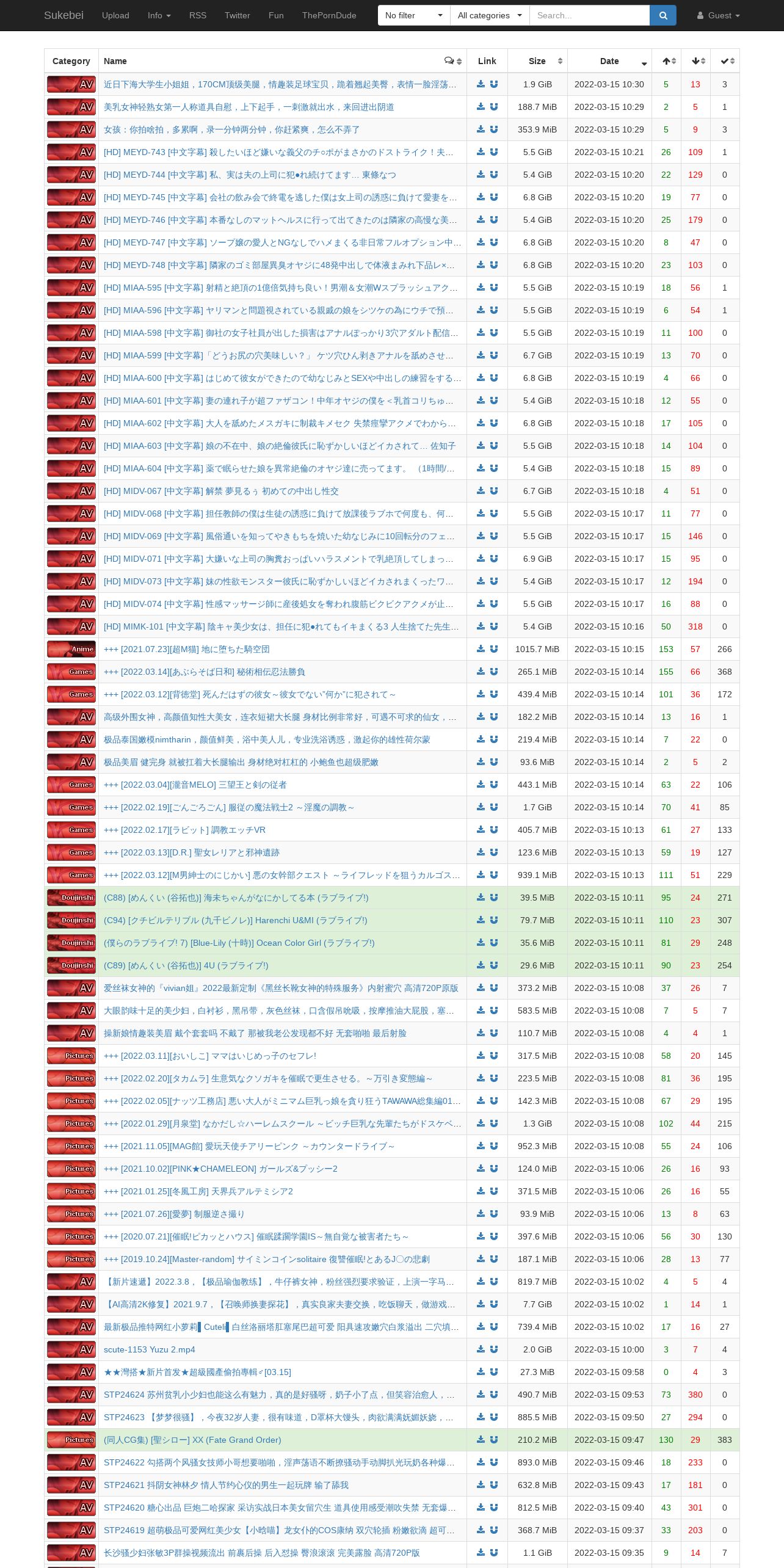The width and height of the screenshot is (784, 1568).
Task: Select the size cell reading 7.7 GiB
Action: tap(537, 1304)
